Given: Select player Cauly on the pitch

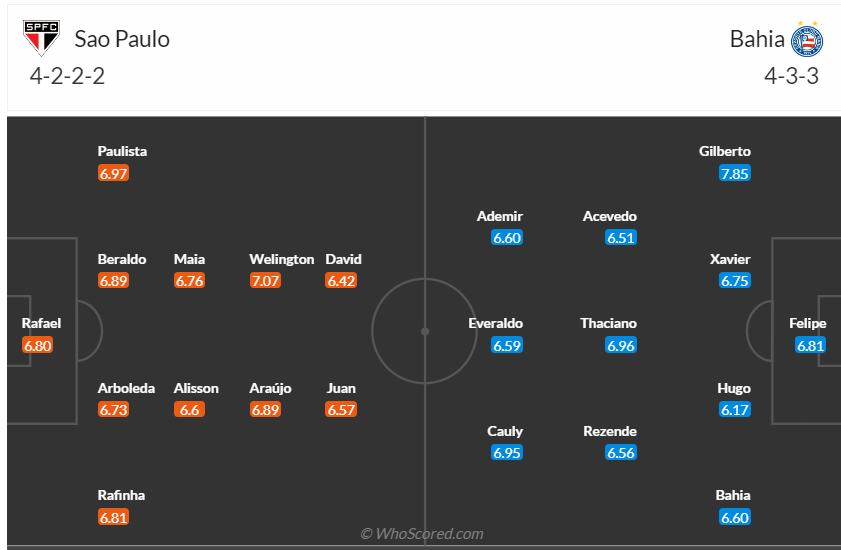Looking at the screenshot, I should tap(506, 431).
